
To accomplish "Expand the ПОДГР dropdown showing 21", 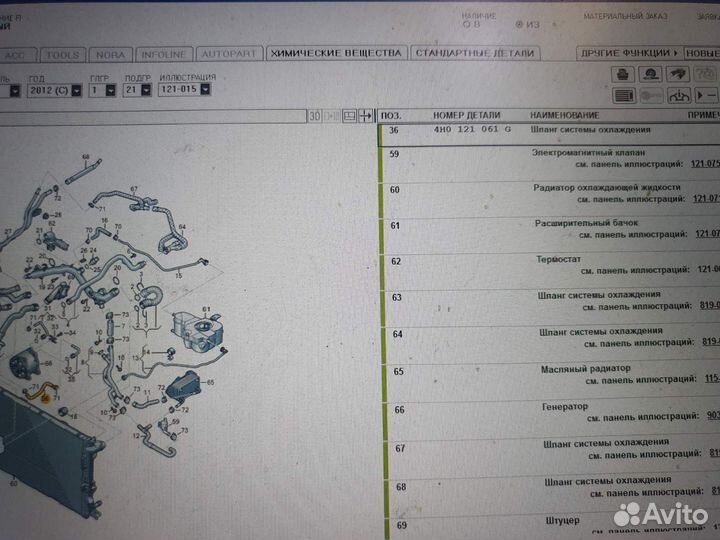I will pos(144,90).
